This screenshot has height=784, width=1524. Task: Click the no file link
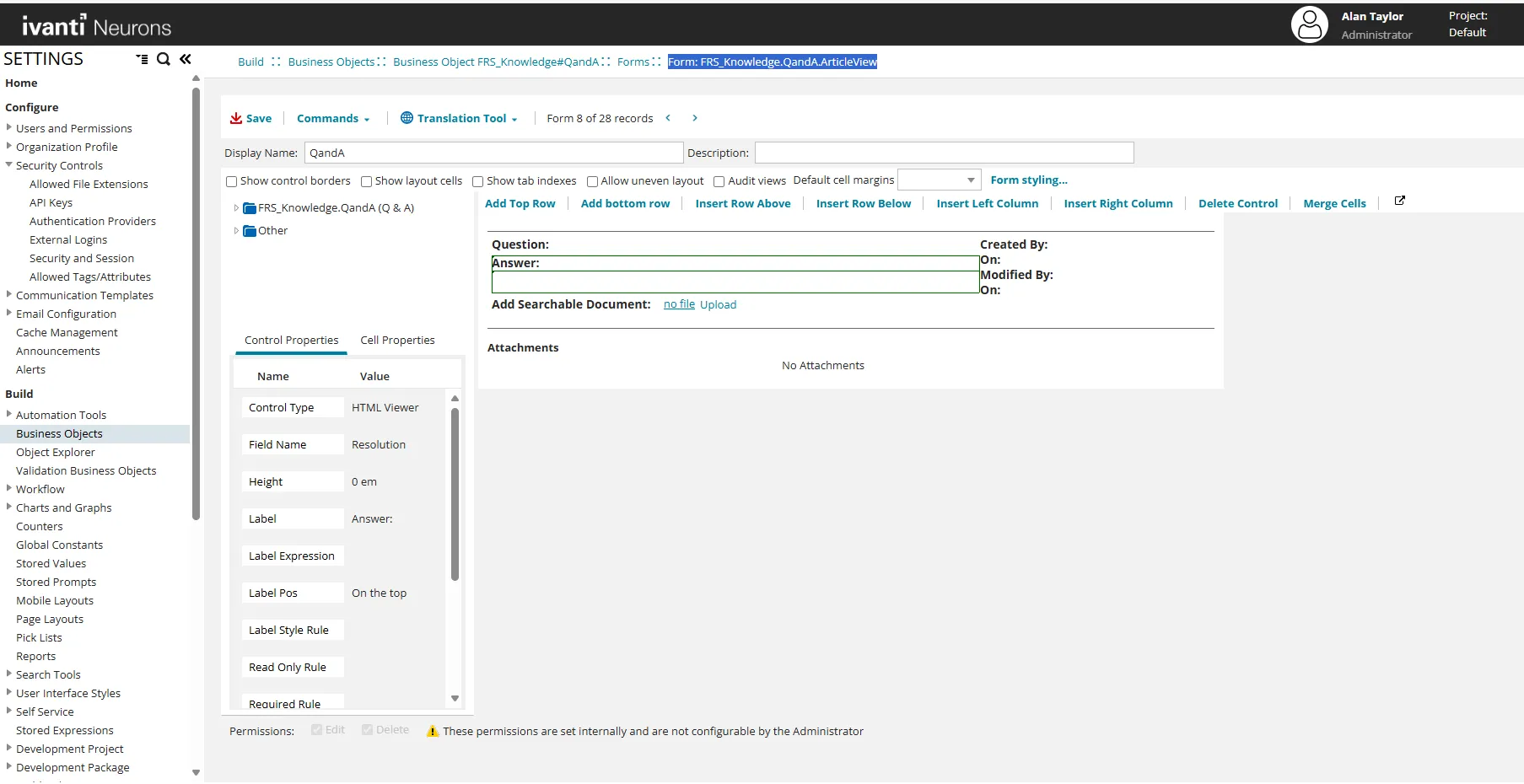pos(679,304)
